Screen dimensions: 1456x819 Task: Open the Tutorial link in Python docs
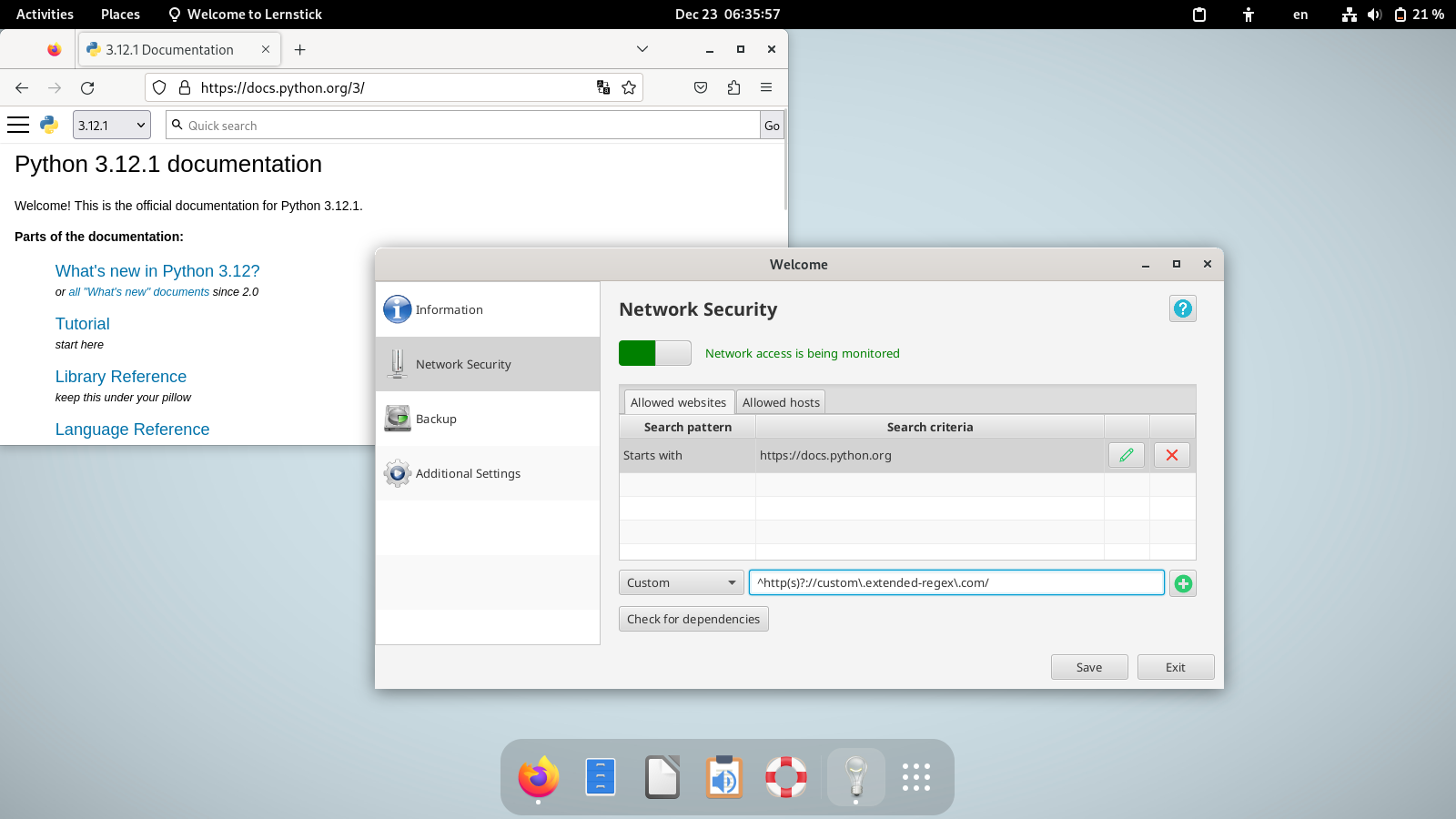coord(83,324)
